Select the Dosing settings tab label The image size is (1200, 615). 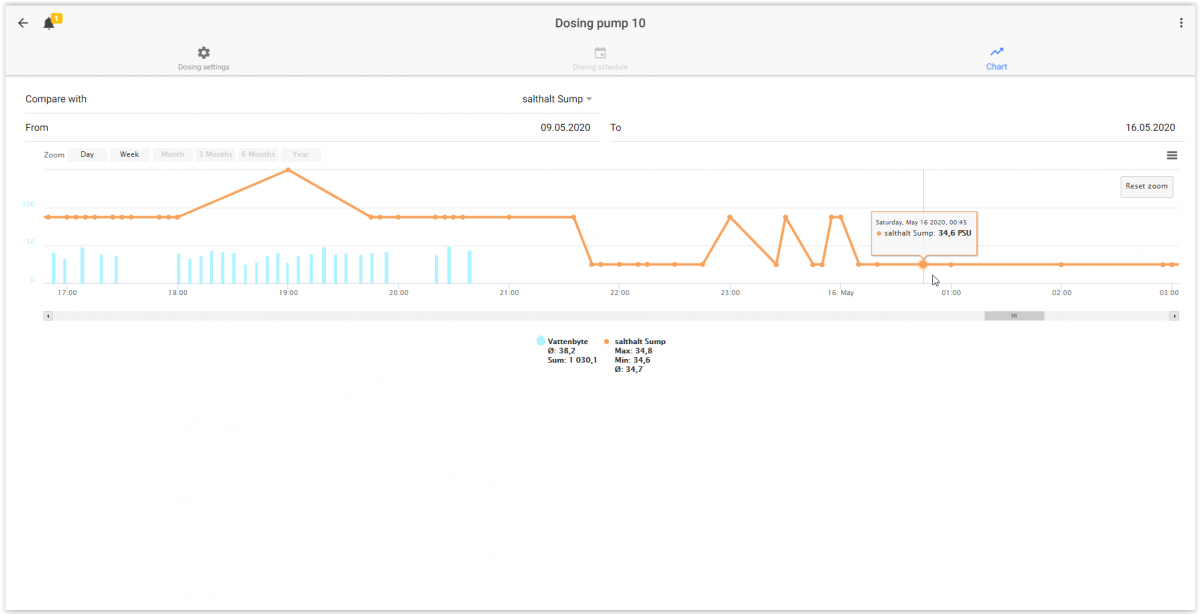click(204, 67)
